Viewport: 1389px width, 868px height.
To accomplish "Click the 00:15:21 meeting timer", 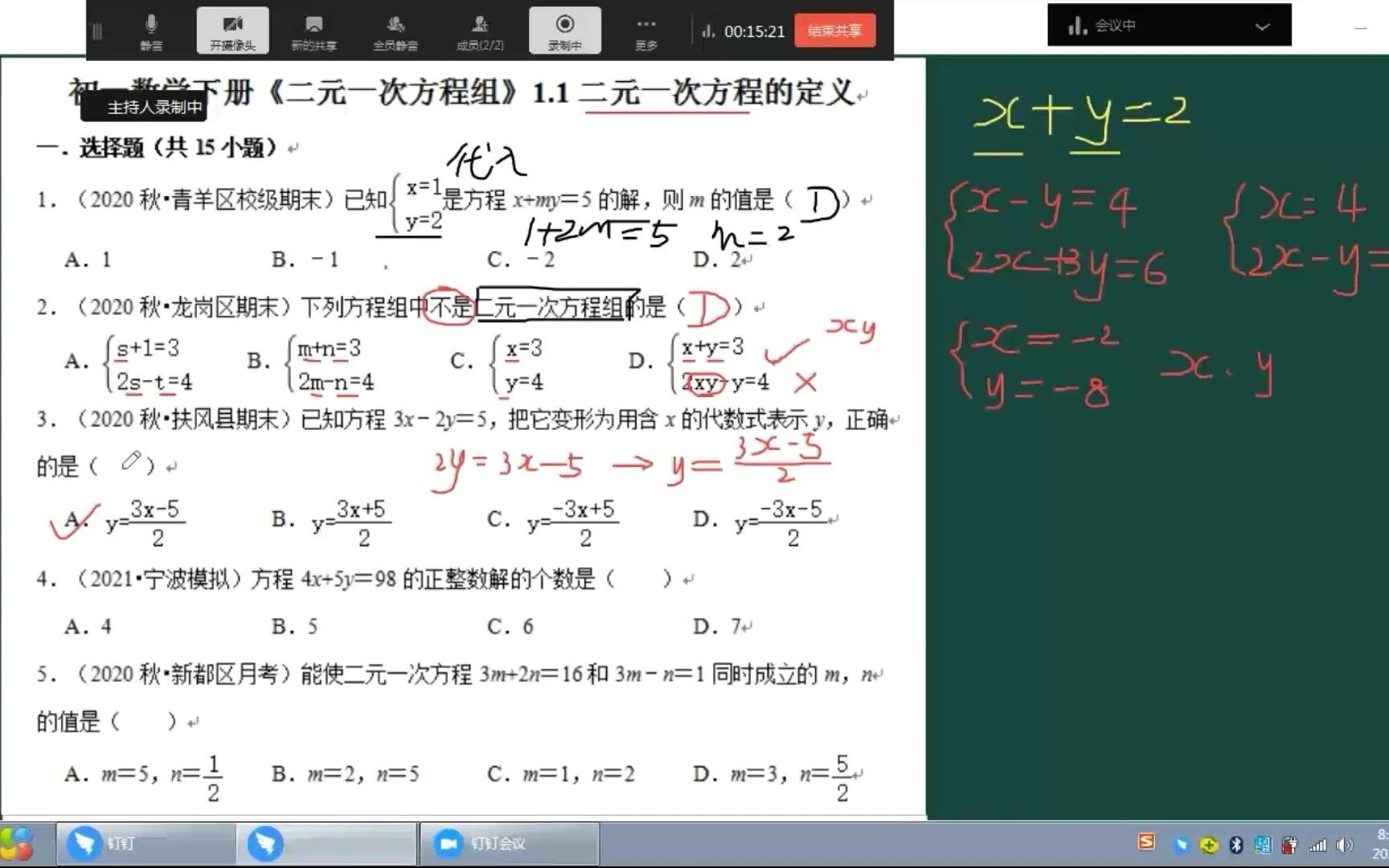I will tap(754, 31).
